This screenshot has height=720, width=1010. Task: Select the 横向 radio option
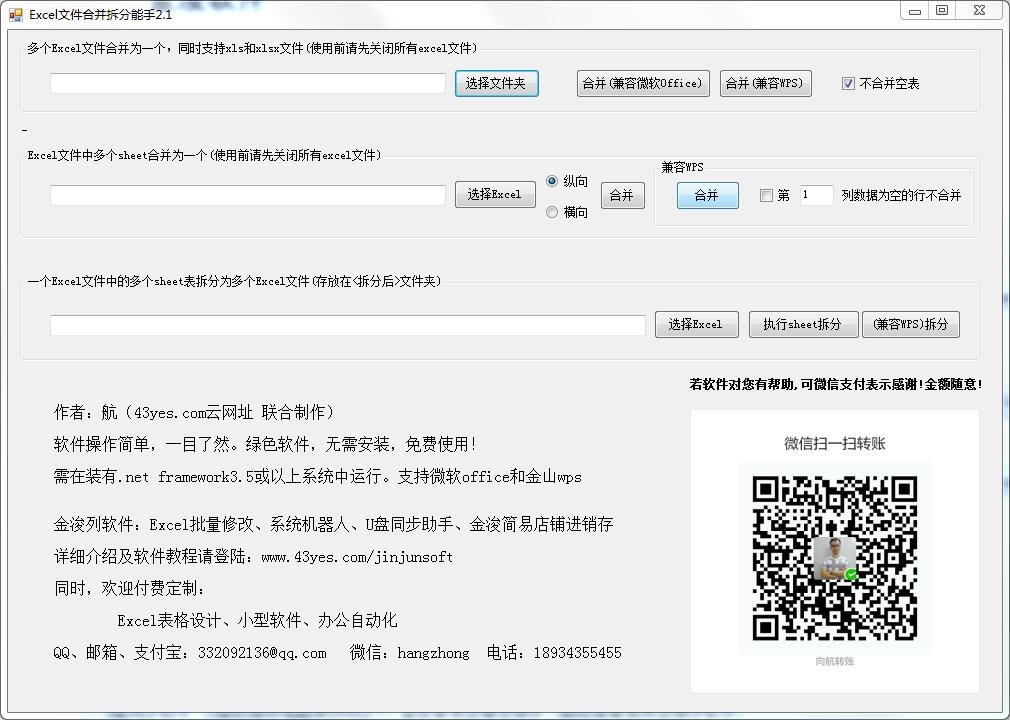point(552,212)
